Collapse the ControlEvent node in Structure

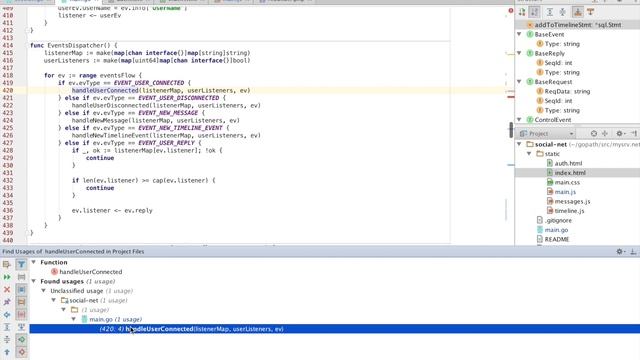point(520,120)
